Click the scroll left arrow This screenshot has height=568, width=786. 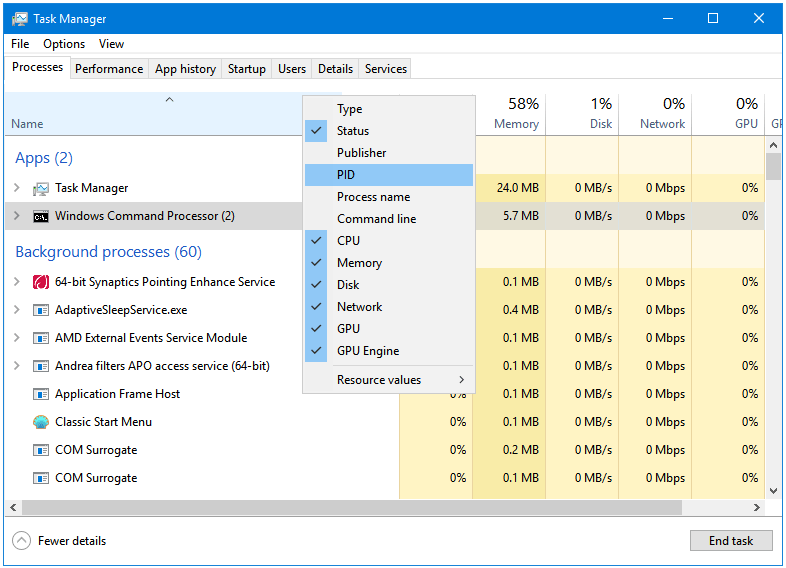pyautogui.click(x=13, y=507)
